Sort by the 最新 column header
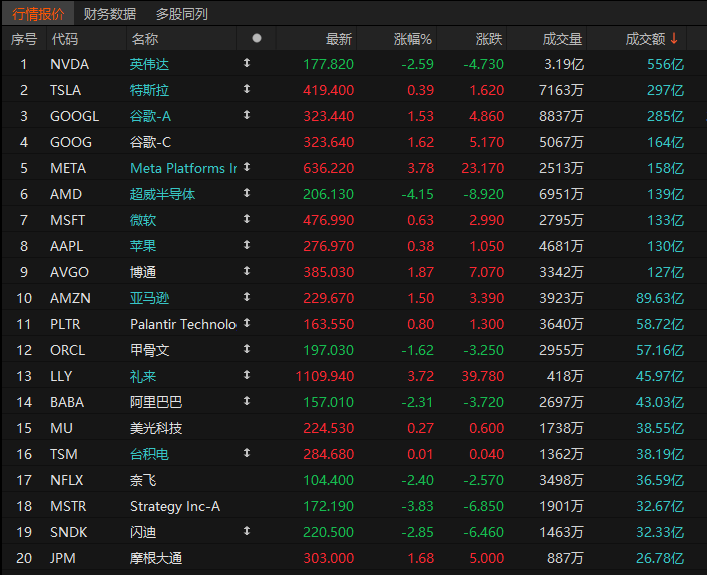This screenshot has width=707, height=575. click(339, 39)
